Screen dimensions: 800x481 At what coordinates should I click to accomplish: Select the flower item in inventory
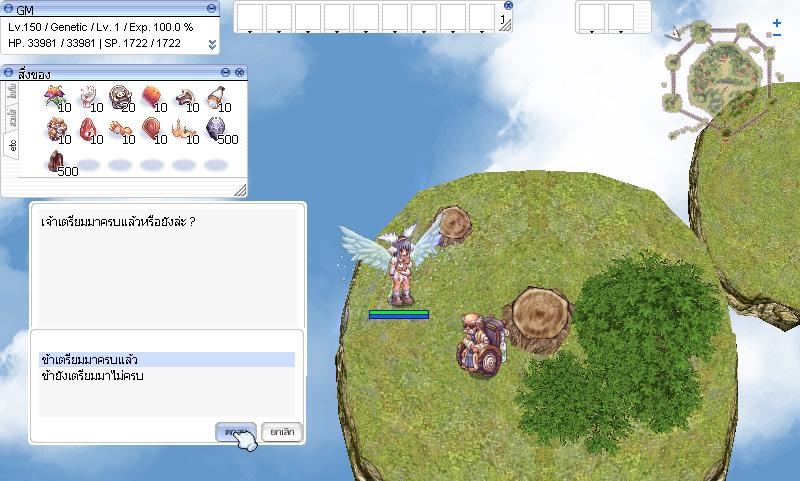[x=55, y=96]
